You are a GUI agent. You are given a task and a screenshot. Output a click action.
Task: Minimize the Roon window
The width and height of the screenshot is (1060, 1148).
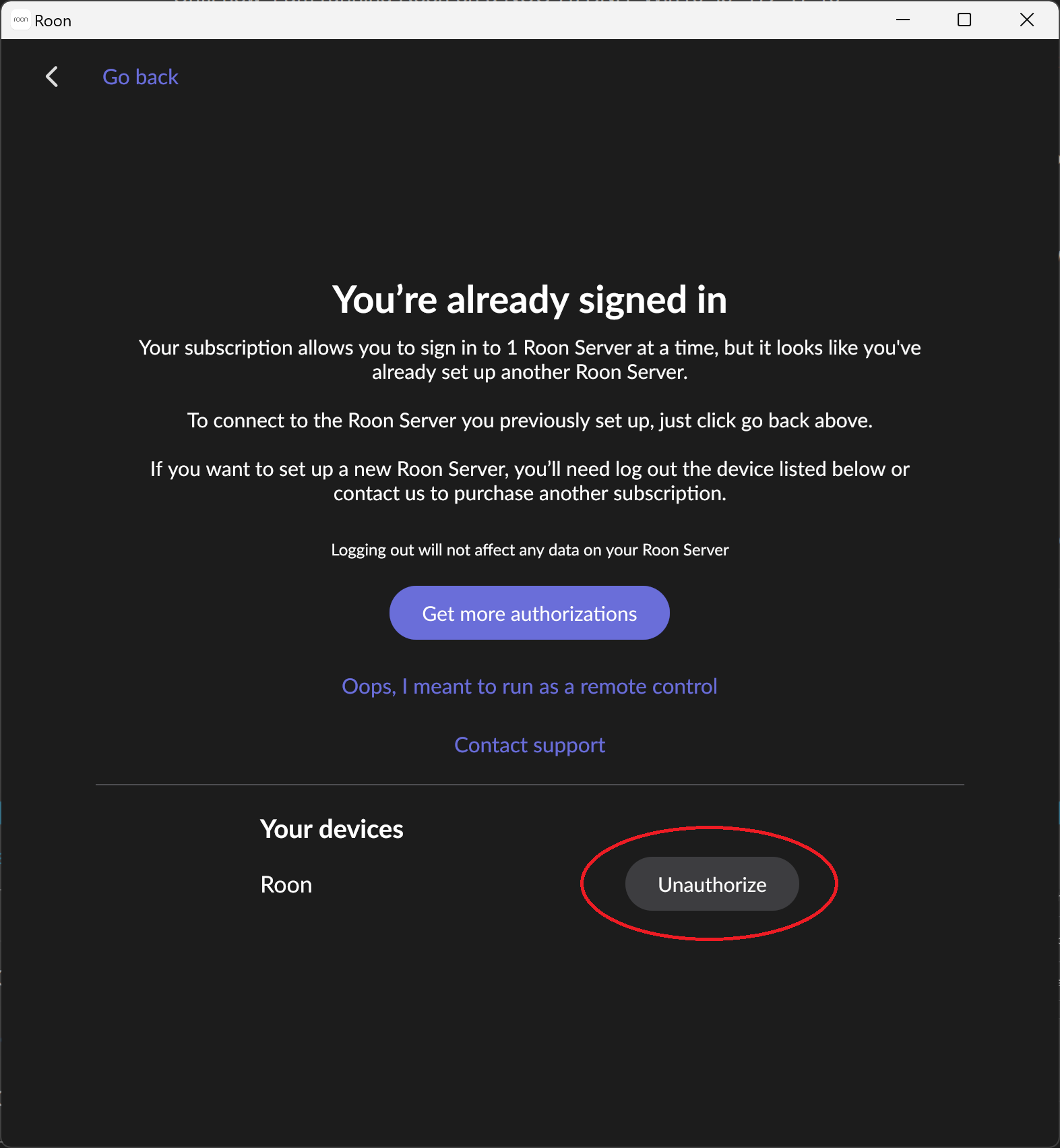(x=903, y=20)
